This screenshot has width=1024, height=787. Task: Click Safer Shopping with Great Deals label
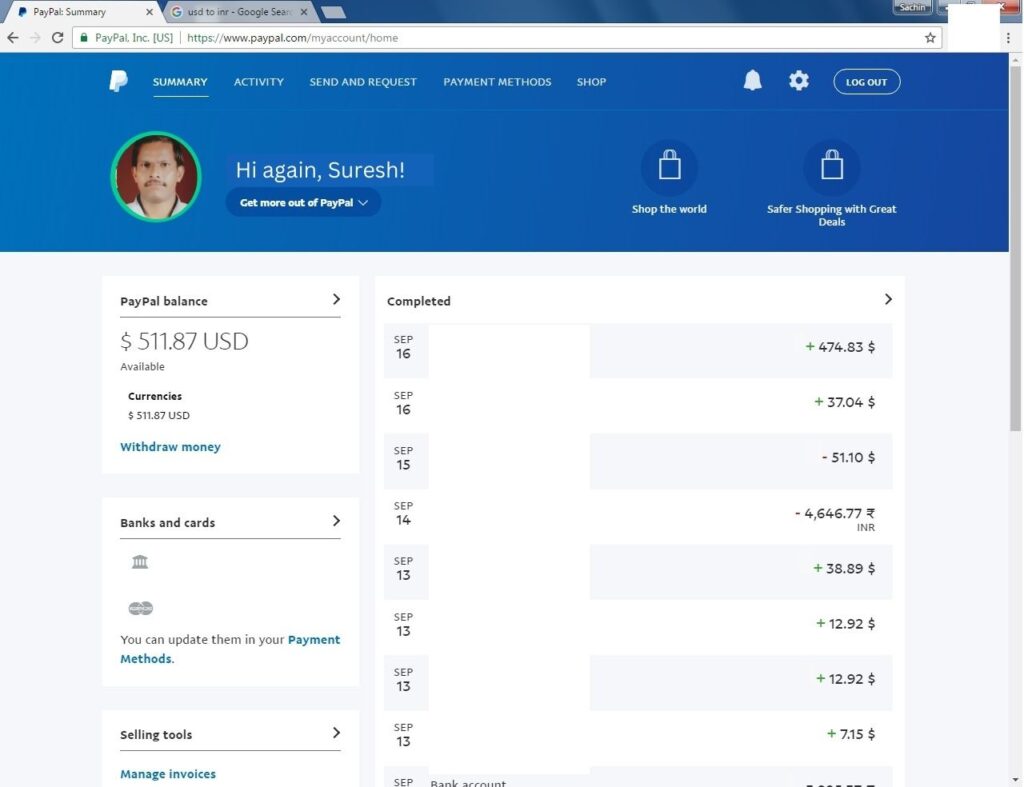point(832,216)
